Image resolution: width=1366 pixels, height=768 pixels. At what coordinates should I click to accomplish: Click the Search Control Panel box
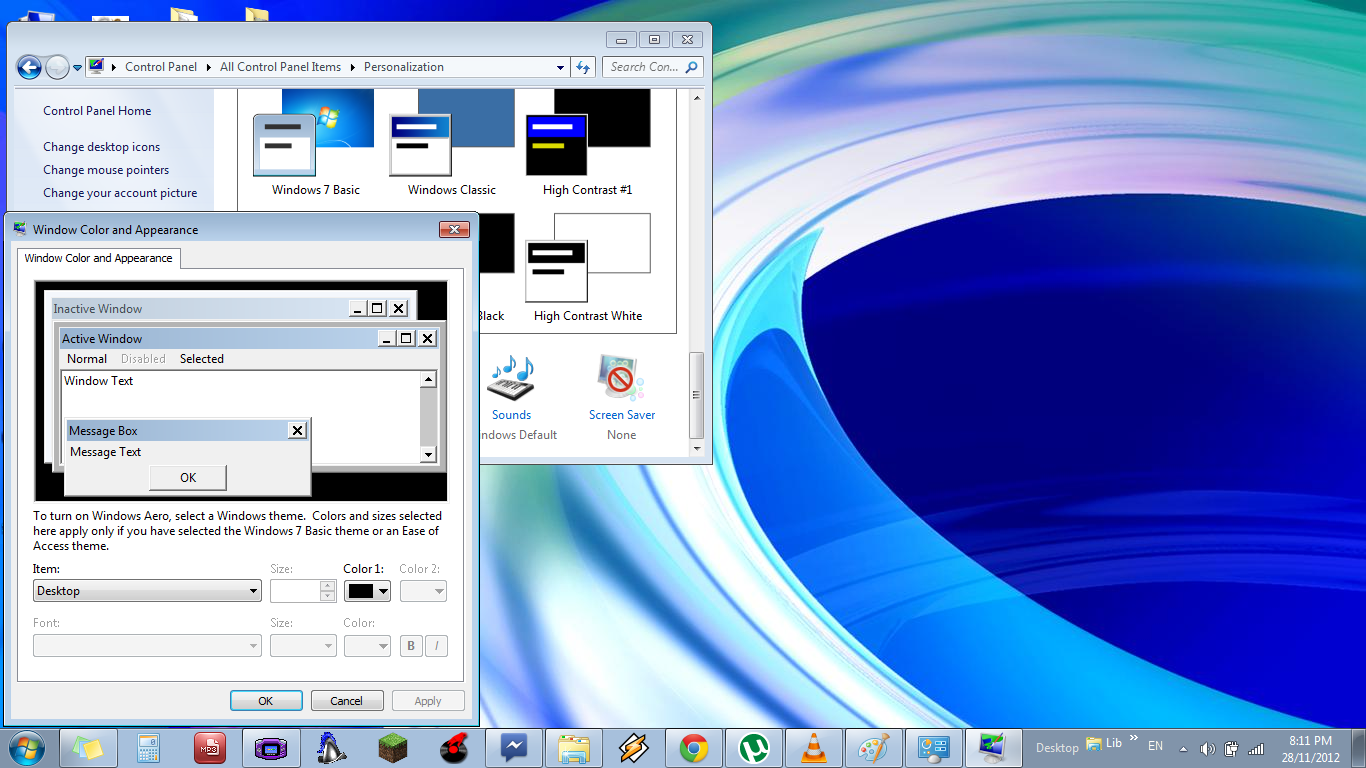click(652, 67)
